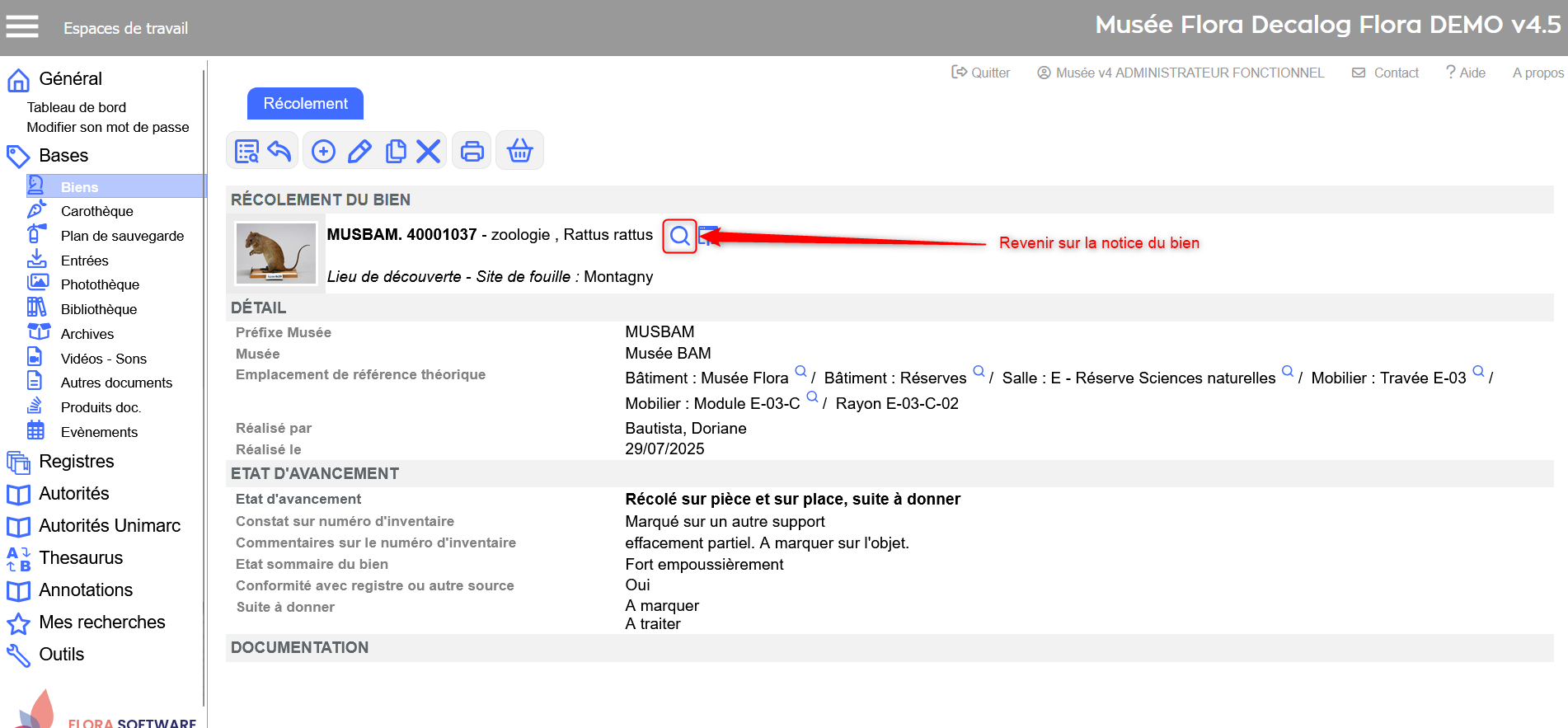Click the add new record plus icon
Screen dimensions: 1568x728
323,151
